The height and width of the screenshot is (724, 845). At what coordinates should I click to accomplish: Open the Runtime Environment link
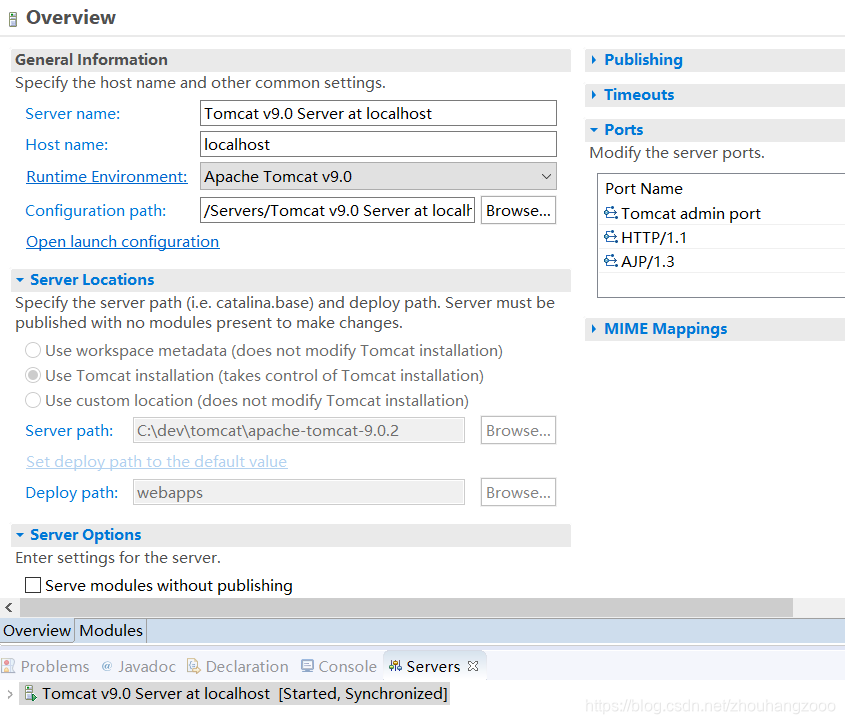coord(107,176)
